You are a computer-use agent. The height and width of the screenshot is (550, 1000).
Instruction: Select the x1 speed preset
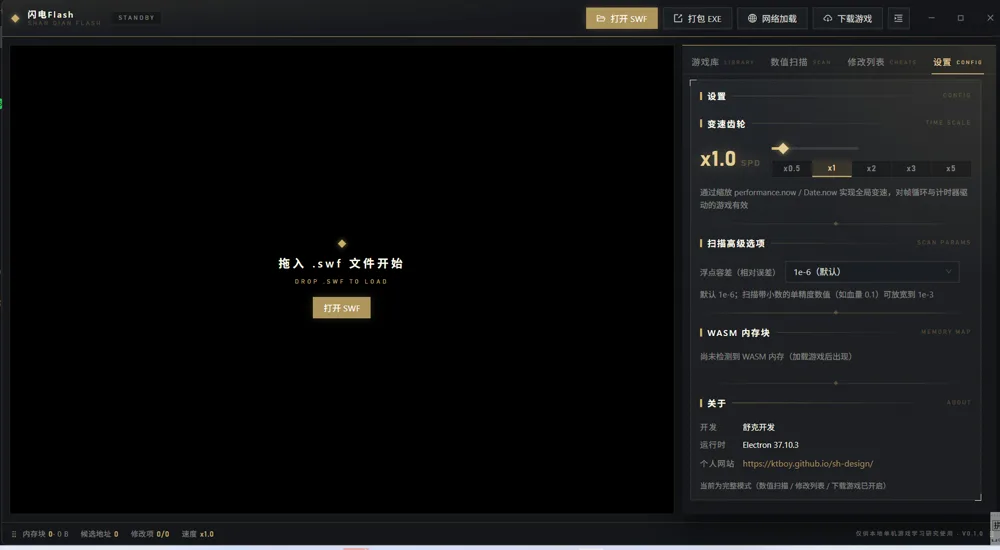pos(832,168)
